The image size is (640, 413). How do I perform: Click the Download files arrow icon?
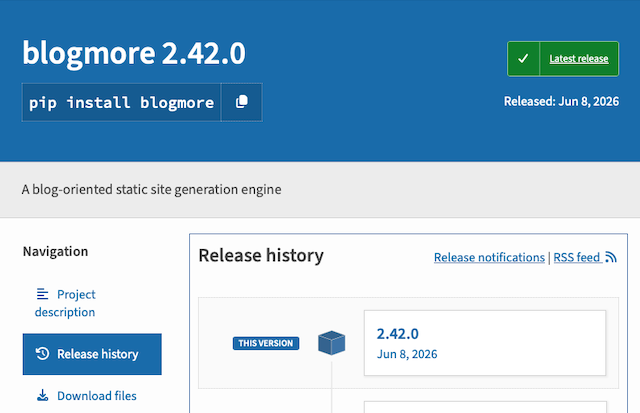tap(42, 395)
